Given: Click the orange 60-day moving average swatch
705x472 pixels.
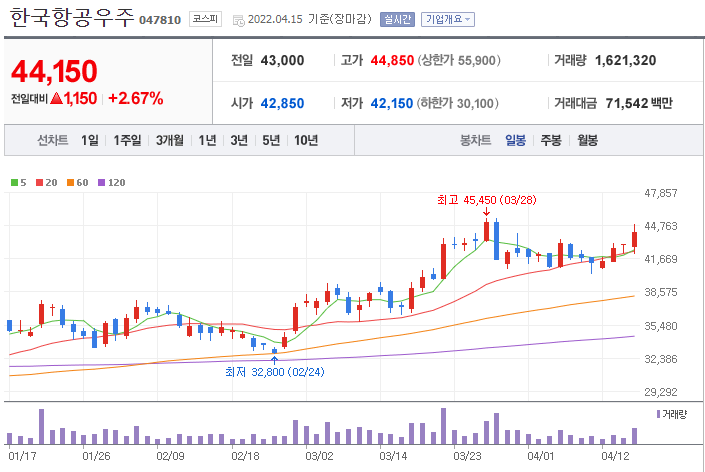Looking at the screenshot, I should pos(71,183).
